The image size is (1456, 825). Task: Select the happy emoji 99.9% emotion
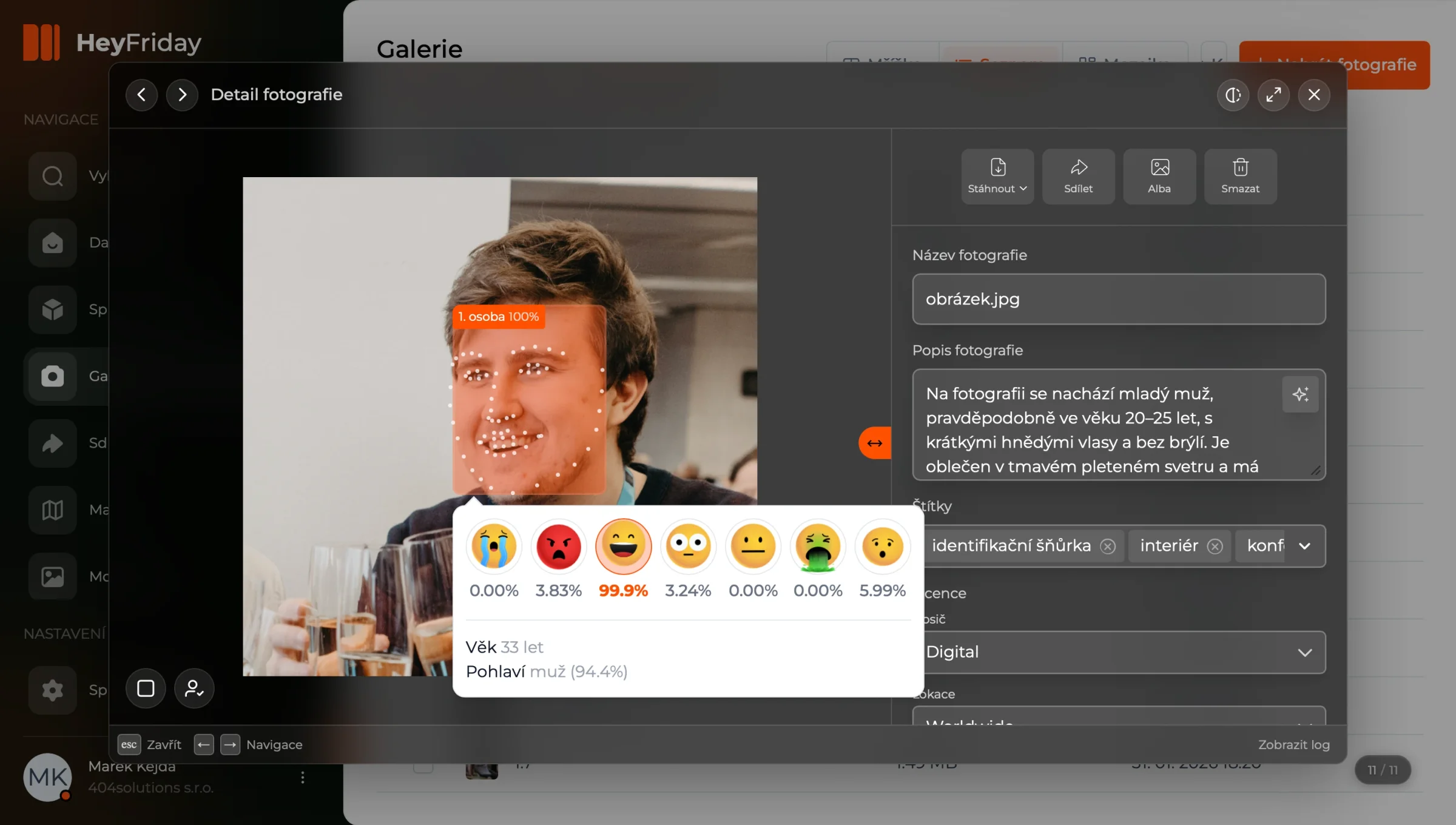click(623, 546)
